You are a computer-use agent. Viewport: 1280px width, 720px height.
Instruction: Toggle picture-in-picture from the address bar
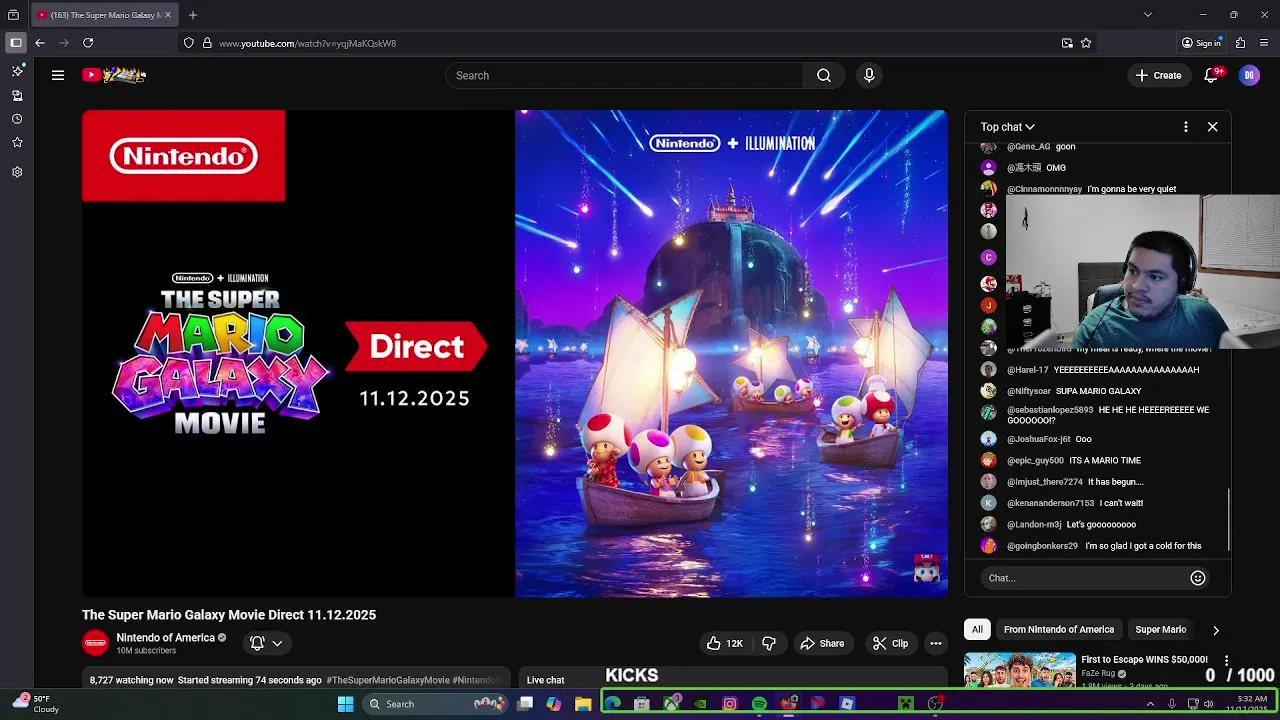(x=1067, y=43)
